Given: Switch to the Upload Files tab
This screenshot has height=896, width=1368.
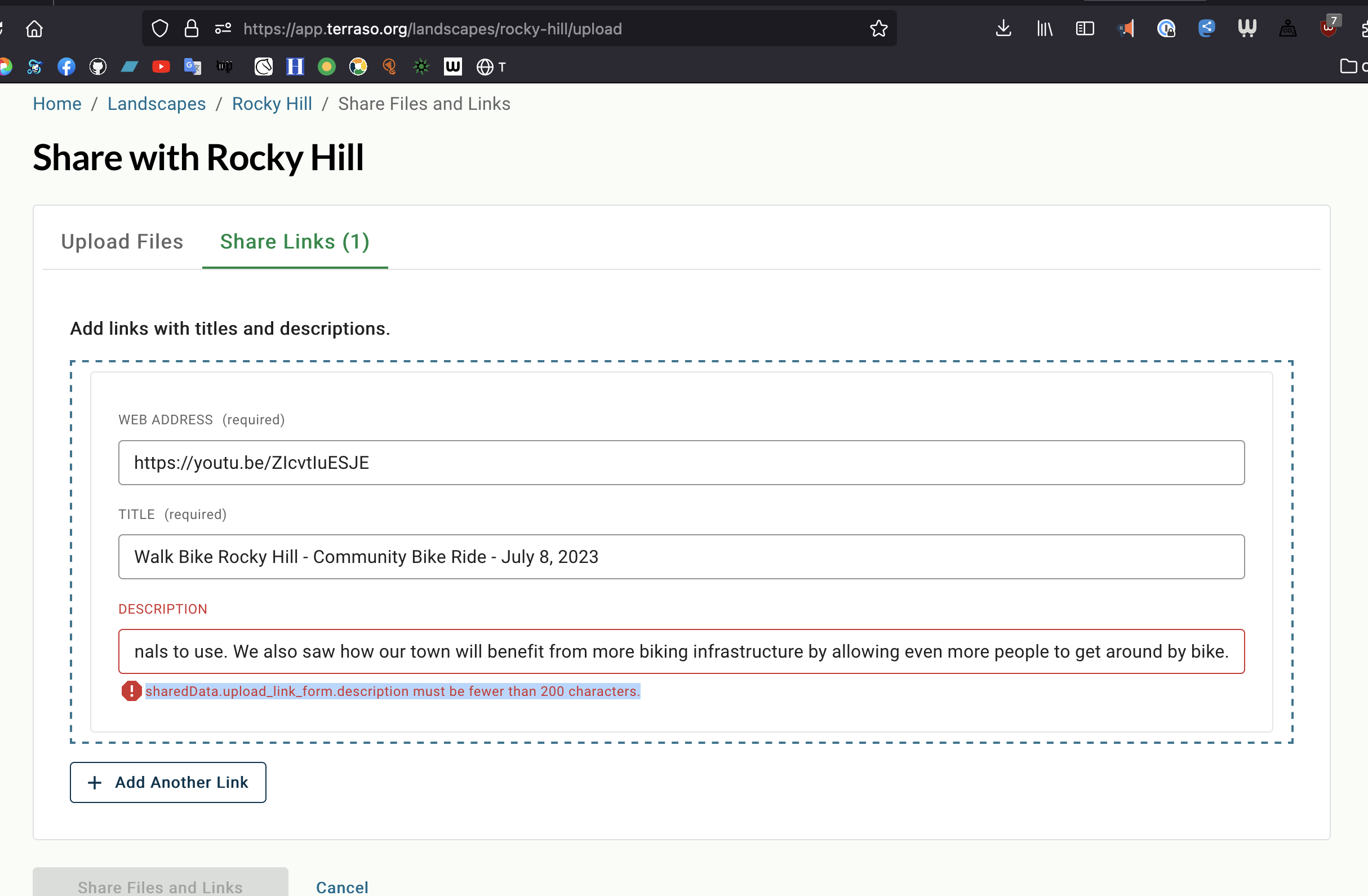Looking at the screenshot, I should pyautogui.click(x=121, y=242).
